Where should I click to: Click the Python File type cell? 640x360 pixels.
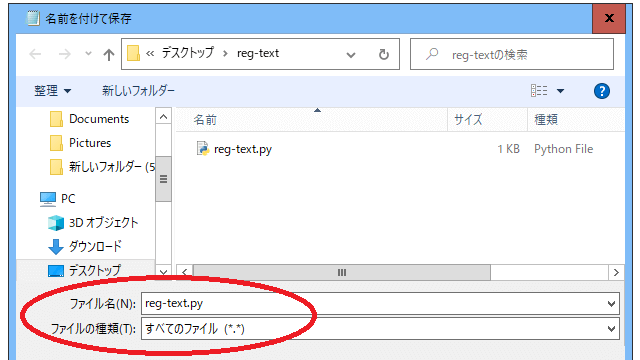(x=563, y=149)
